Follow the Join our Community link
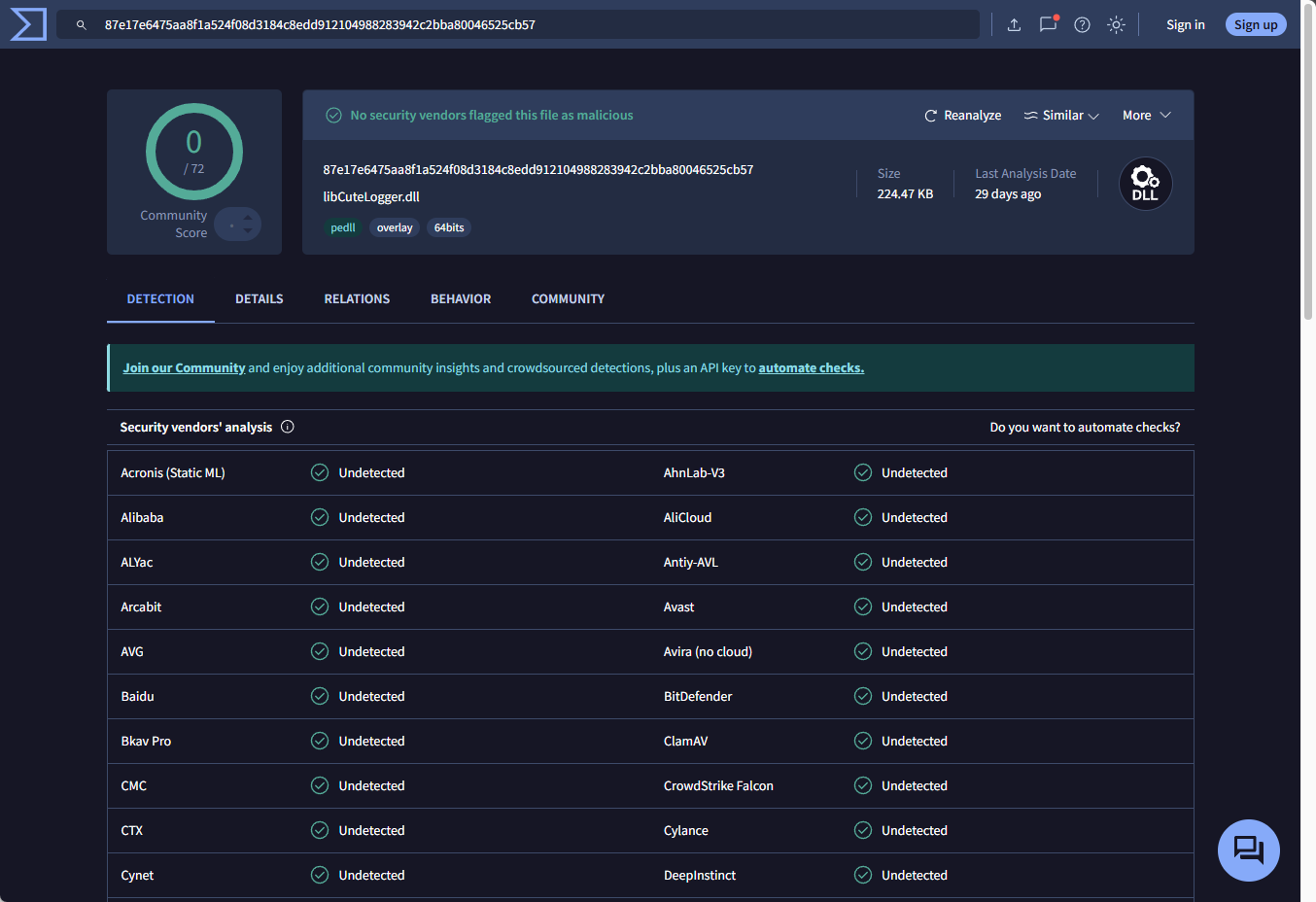Image resolution: width=1316 pixels, height=902 pixels. (184, 368)
